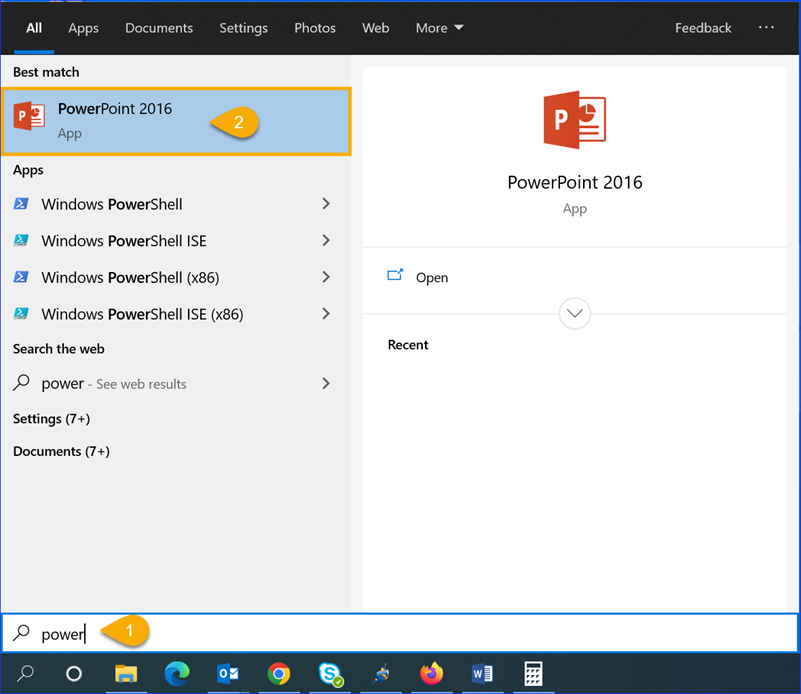Click the Windows PowerShell ISE (x86) icon
Screen dimensions: 801x694
(x=21, y=314)
